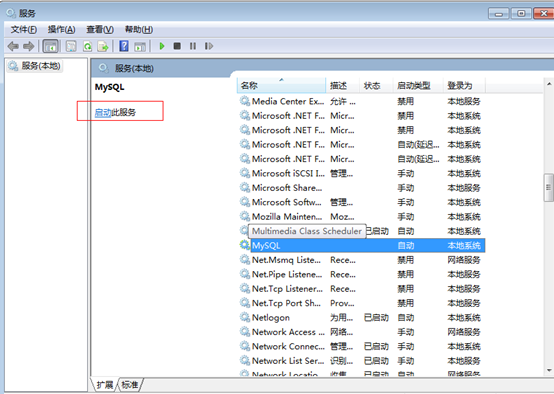Click gear icon beside Mozilla Mainten...
Image resolution: width=554 pixels, height=394 pixels.
click(x=244, y=216)
